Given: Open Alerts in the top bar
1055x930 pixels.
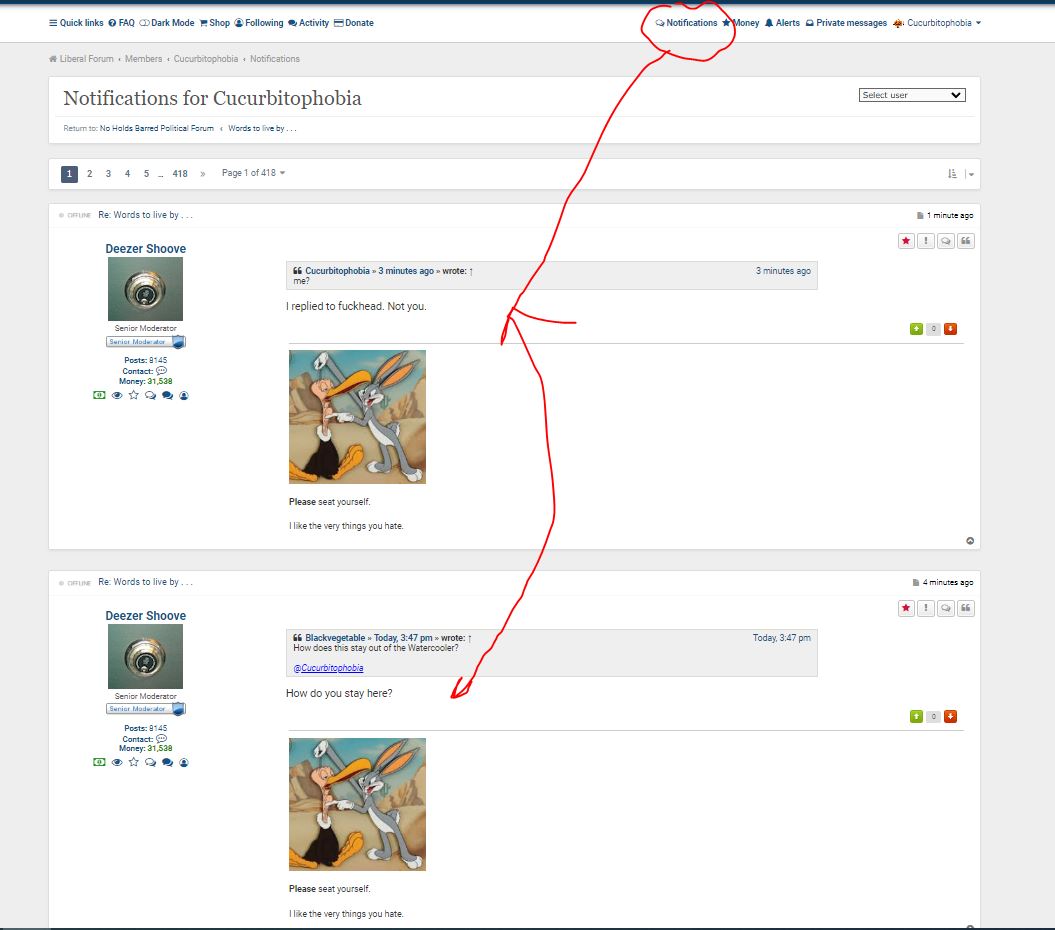Looking at the screenshot, I should tap(783, 23).
